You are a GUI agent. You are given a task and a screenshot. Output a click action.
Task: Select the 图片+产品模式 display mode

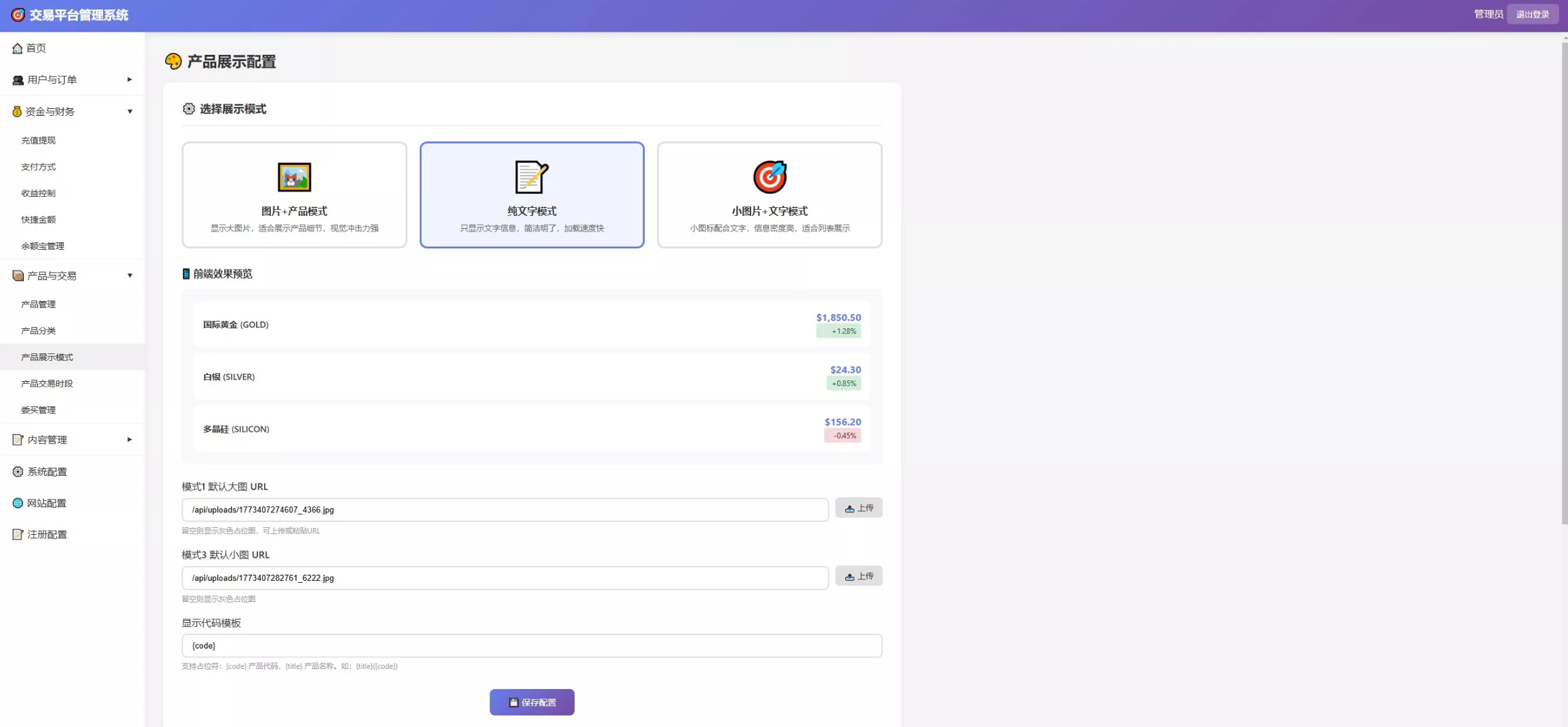(x=294, y=195)
